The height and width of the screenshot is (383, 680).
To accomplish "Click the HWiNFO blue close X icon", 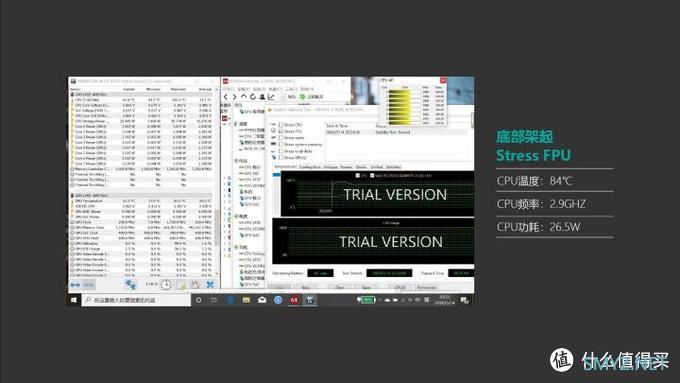I will 210,285.
